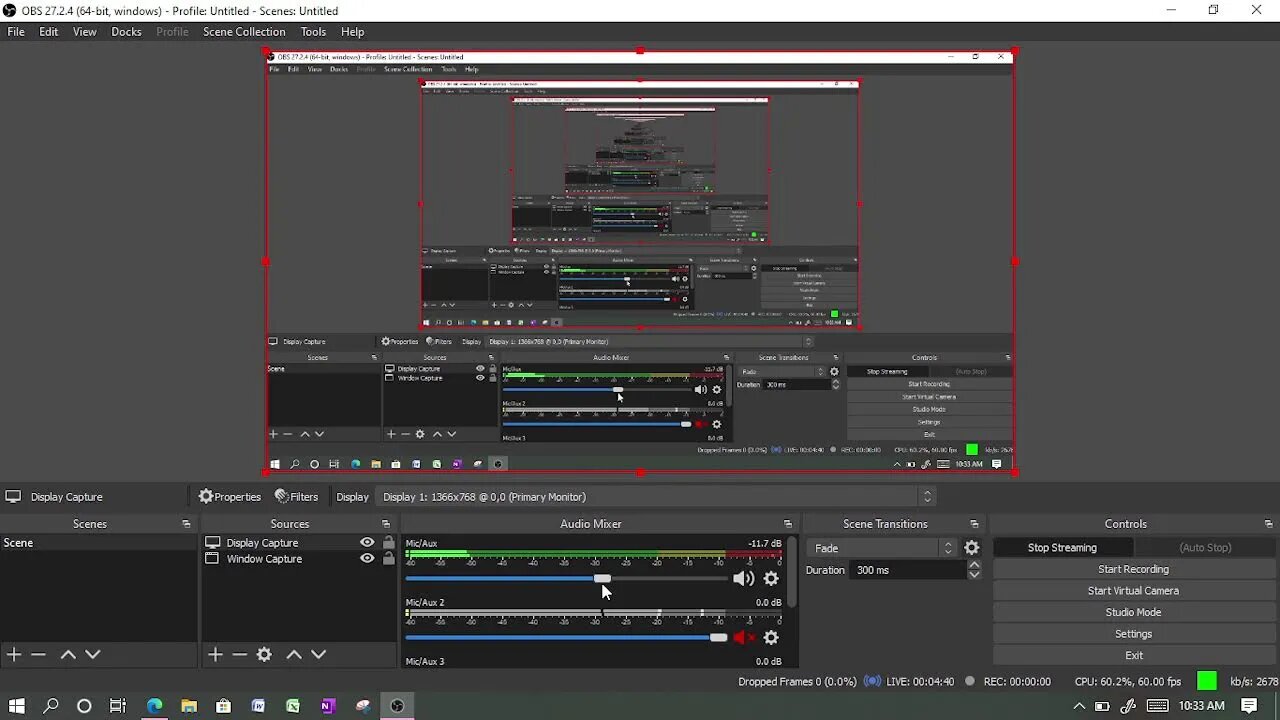Remove the selected source with the minus icon
Screen dimensions: 1280x720
pyautogui.click(x=239, y=655)
